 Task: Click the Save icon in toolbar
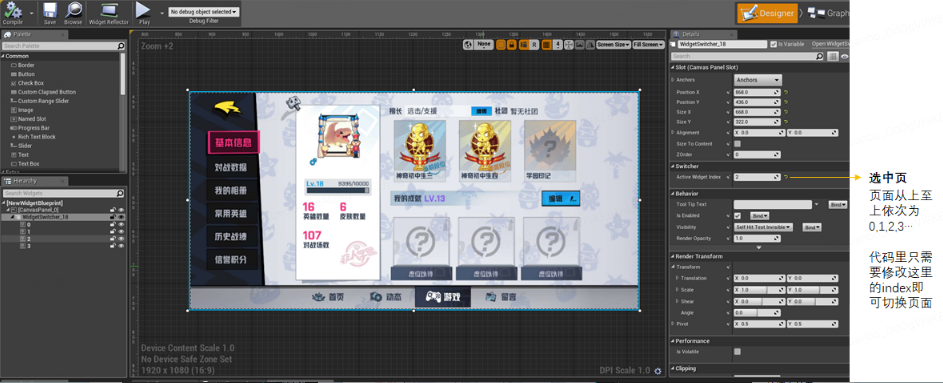[x=50, y=13]
